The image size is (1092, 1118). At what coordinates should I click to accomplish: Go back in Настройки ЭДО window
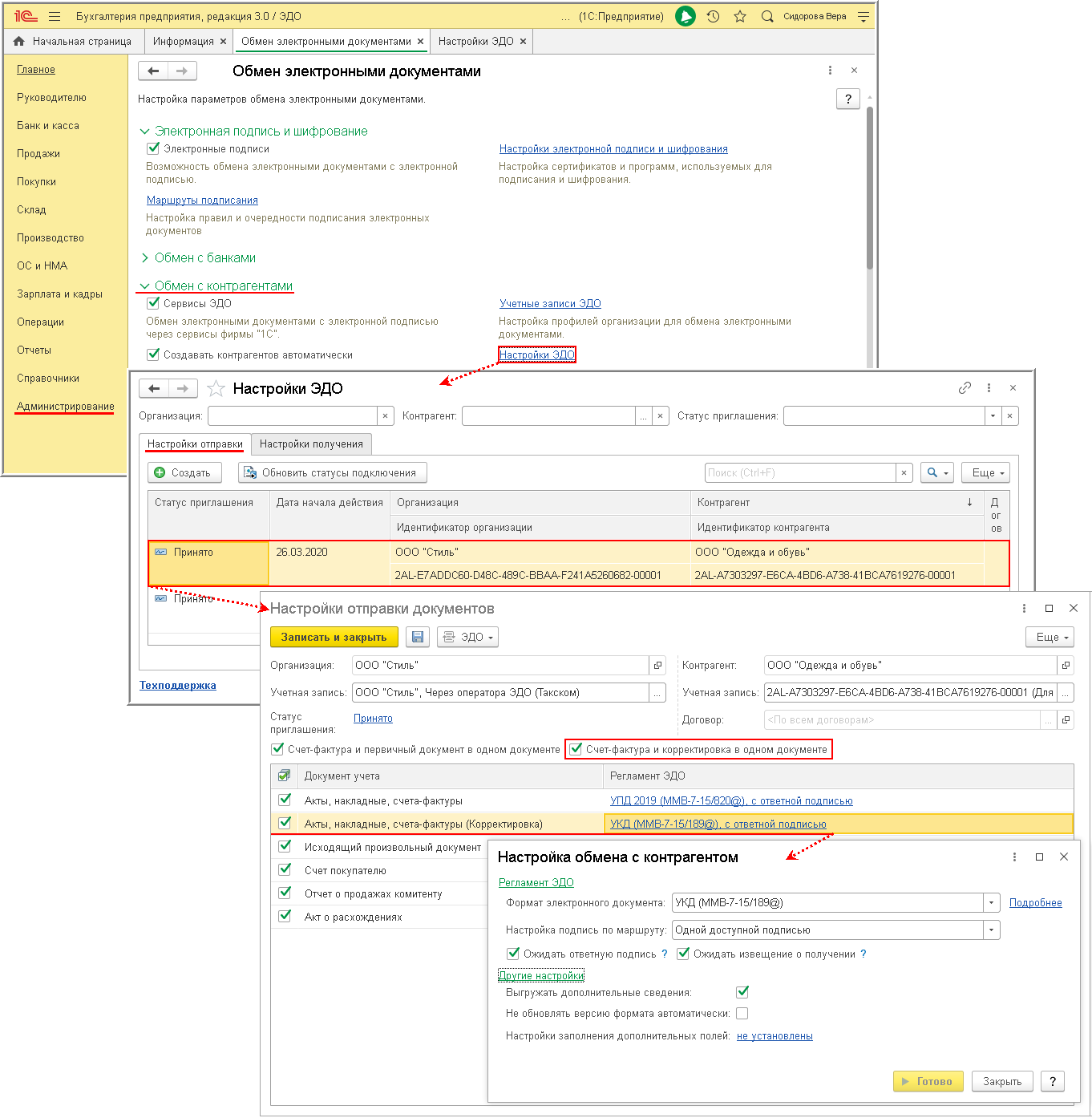154,389
